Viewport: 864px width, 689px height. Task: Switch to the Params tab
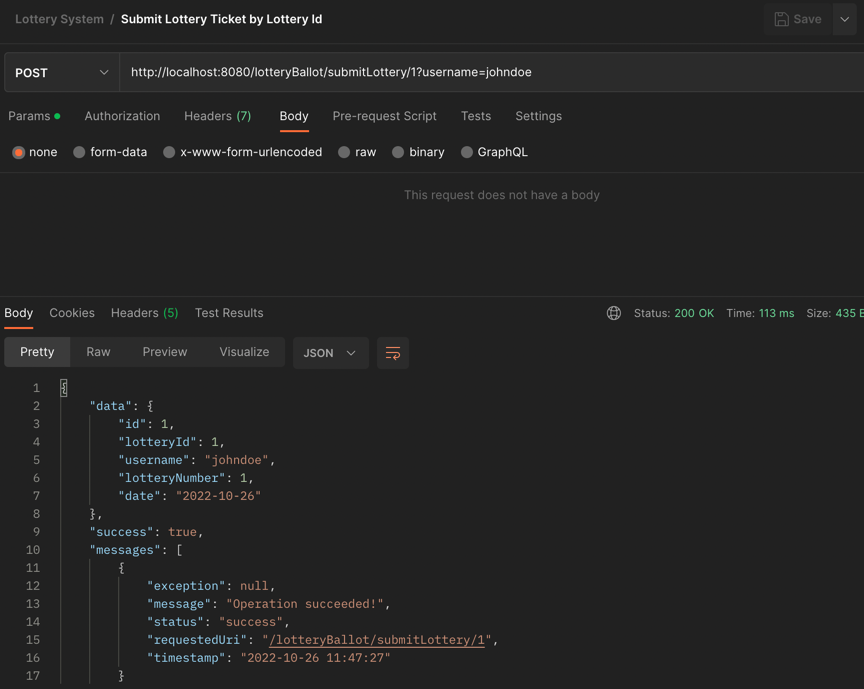(x=34, y=116)
